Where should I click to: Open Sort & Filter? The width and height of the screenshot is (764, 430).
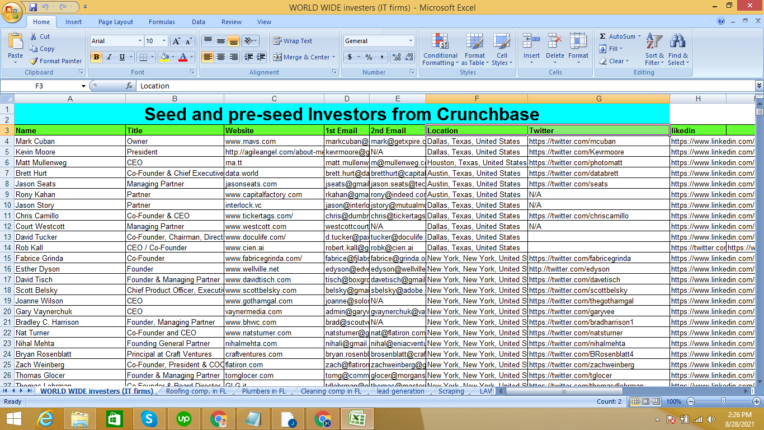(x=654, y=50)
